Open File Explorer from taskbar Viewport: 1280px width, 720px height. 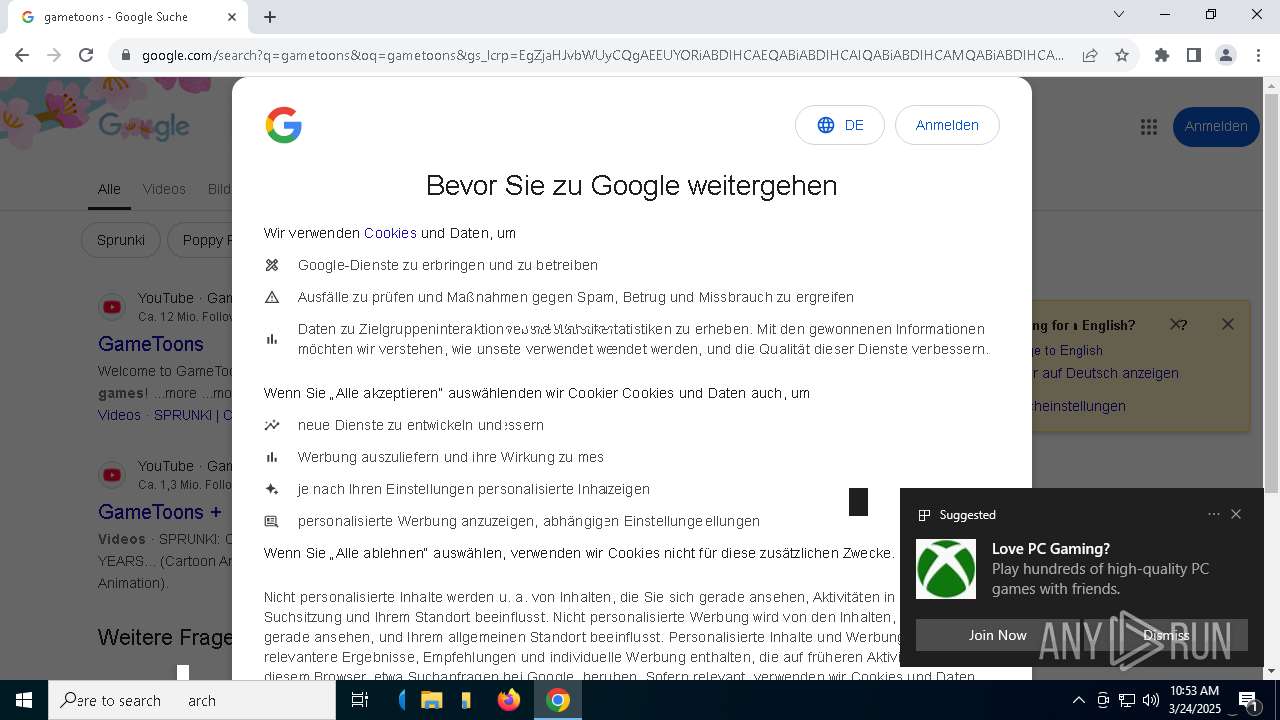tap(432, 700)
